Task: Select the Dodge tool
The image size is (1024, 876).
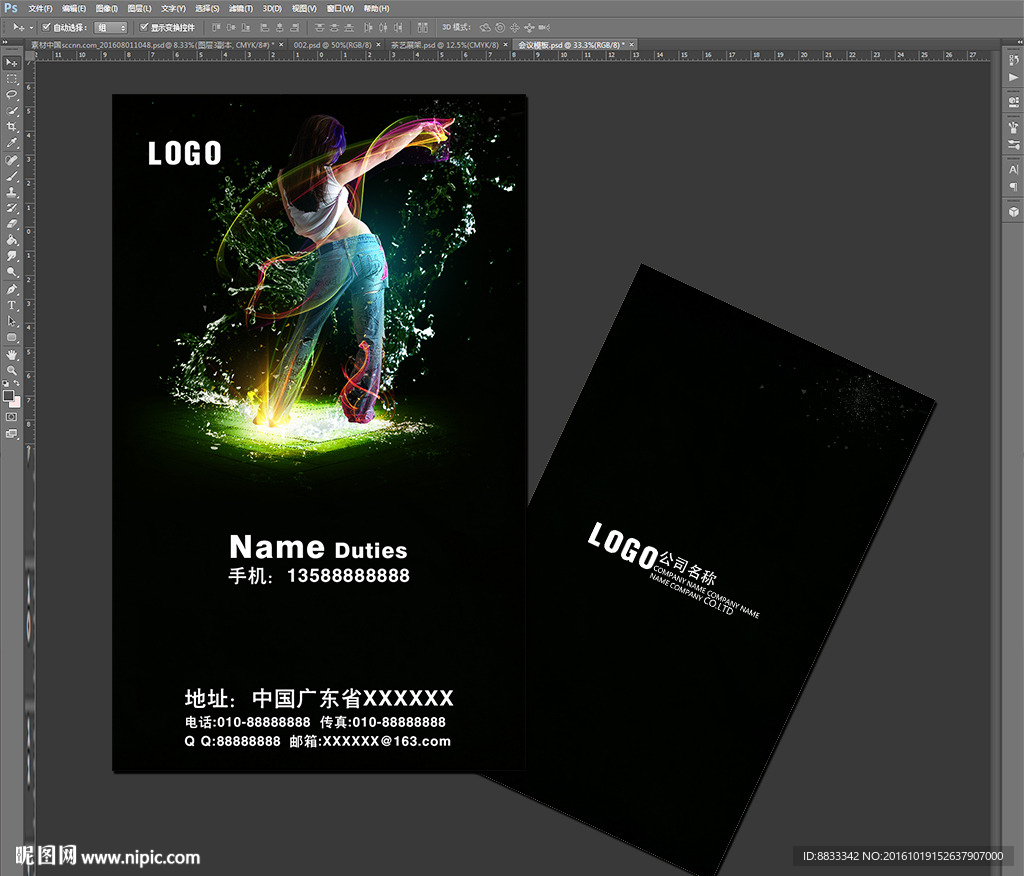Action: tap(12, 272)
